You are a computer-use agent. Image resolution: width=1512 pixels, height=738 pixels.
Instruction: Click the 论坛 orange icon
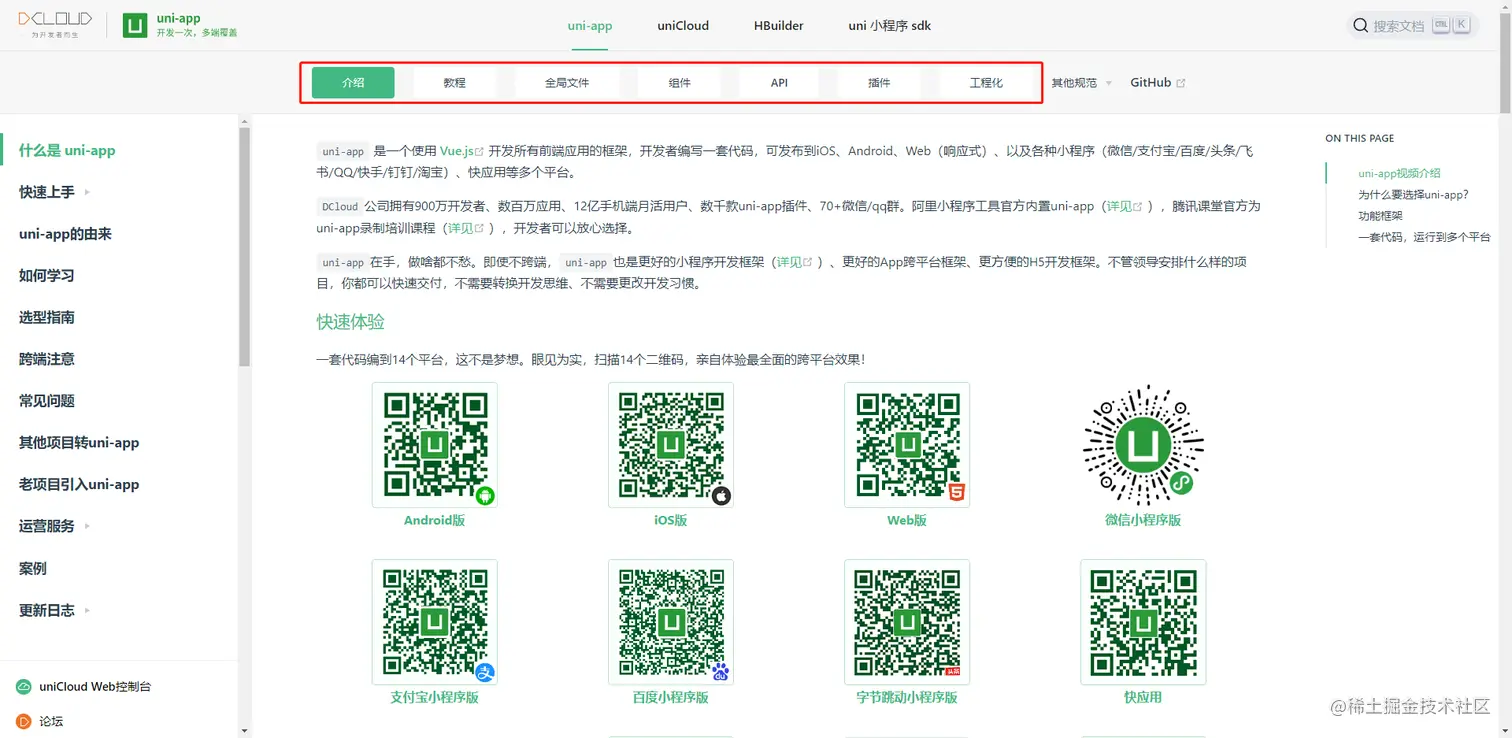tap(24, 721)
